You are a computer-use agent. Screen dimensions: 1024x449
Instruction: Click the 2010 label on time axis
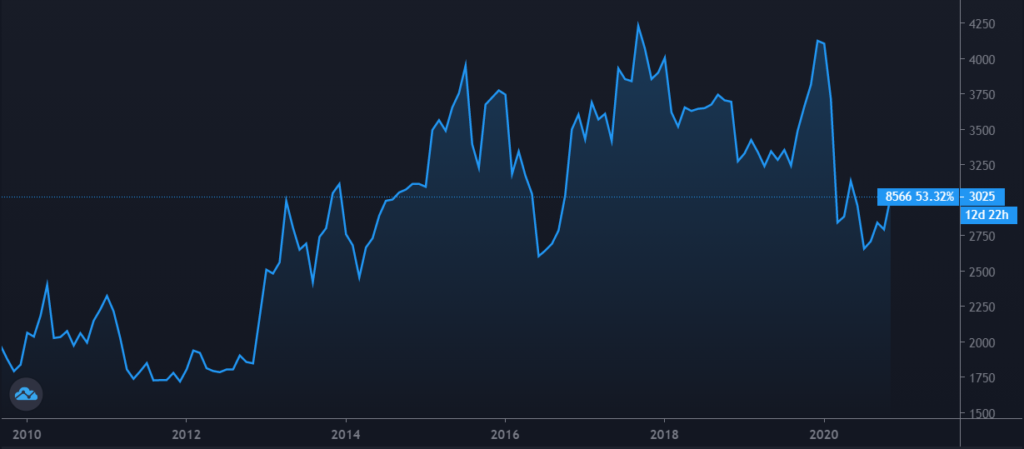27,433
